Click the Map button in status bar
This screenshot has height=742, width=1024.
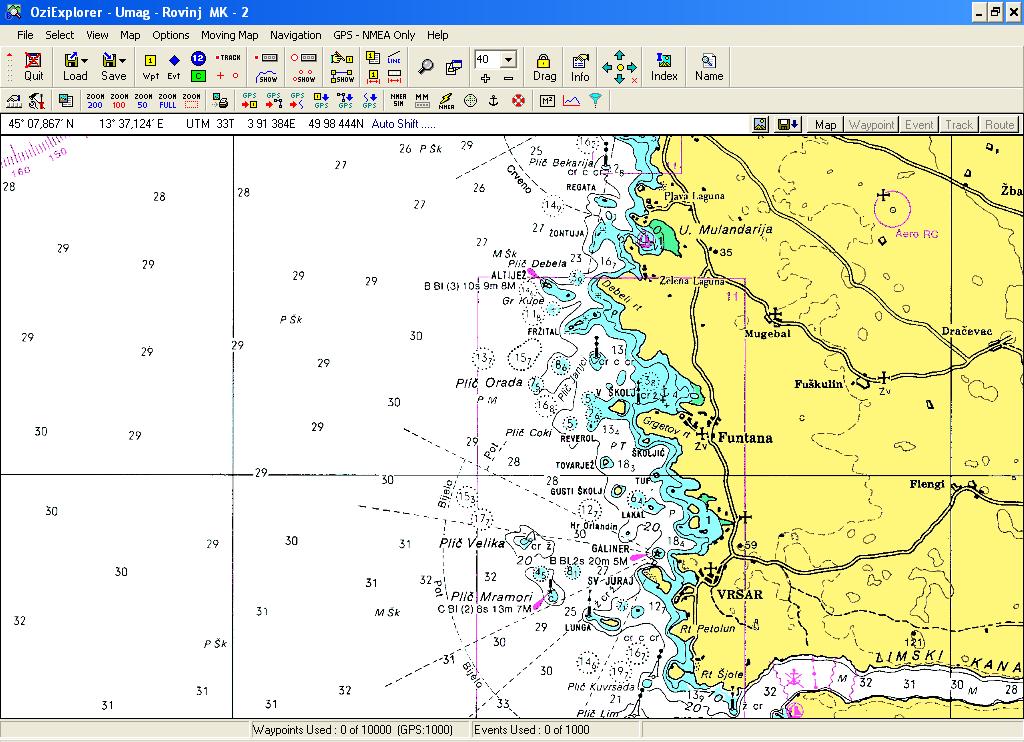pyautogui.click(x=825, y=125)
